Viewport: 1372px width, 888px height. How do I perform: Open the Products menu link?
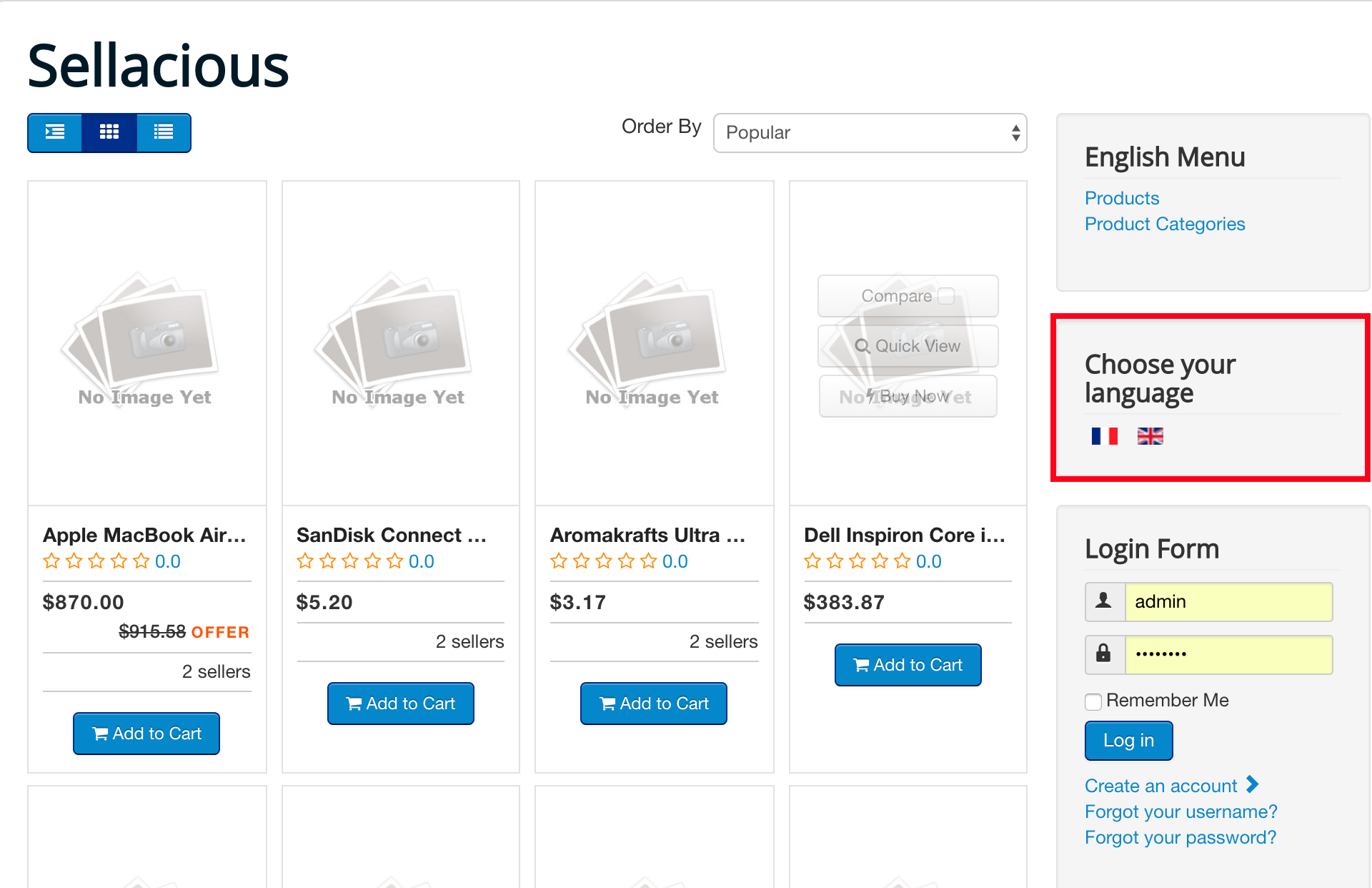(1121, 198)
